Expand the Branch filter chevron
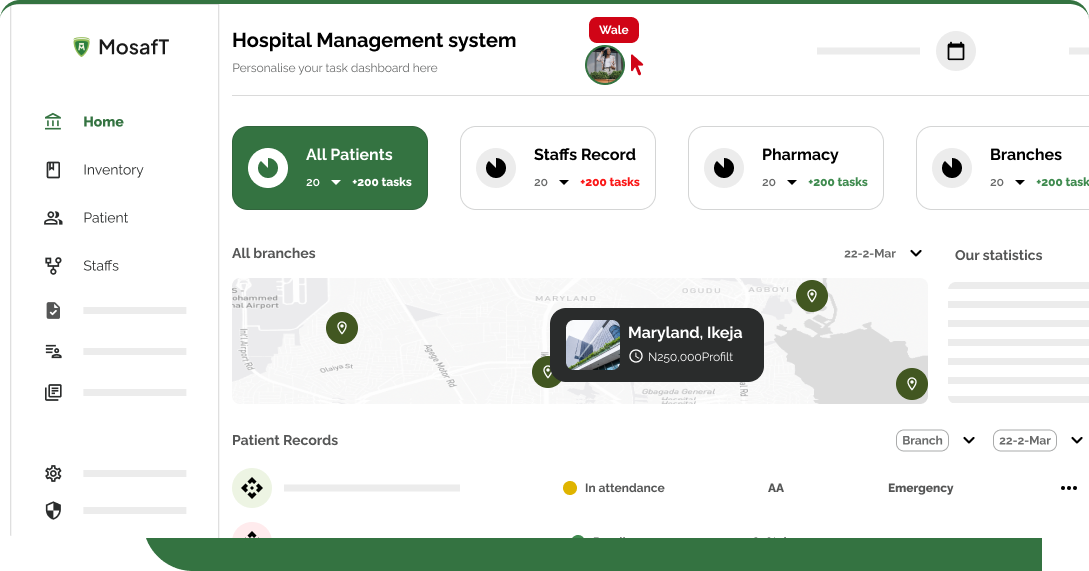The height and width of the screenshot is (571, 1089). coord(969,440)
